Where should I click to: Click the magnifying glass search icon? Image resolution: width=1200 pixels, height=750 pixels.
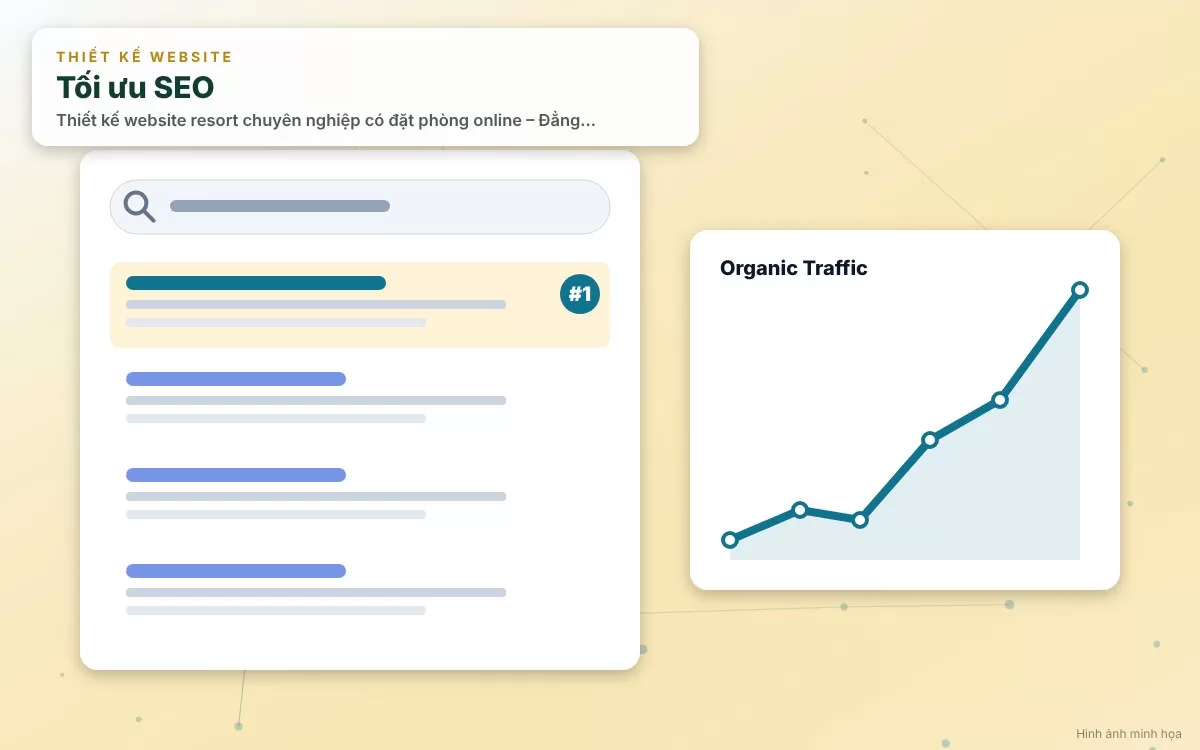pos(140,206)
